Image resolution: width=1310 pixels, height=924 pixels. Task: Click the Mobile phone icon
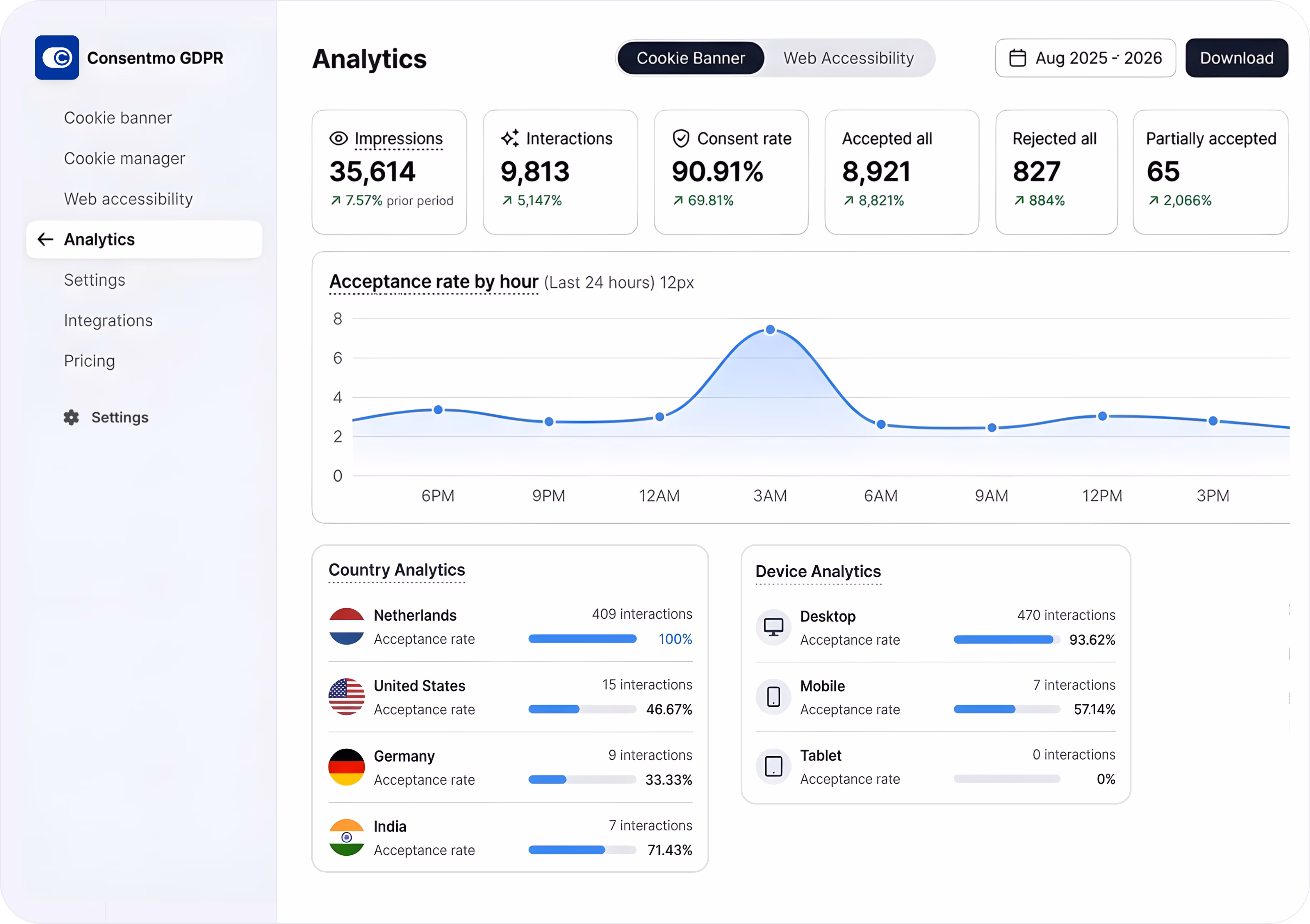(773, 697)
